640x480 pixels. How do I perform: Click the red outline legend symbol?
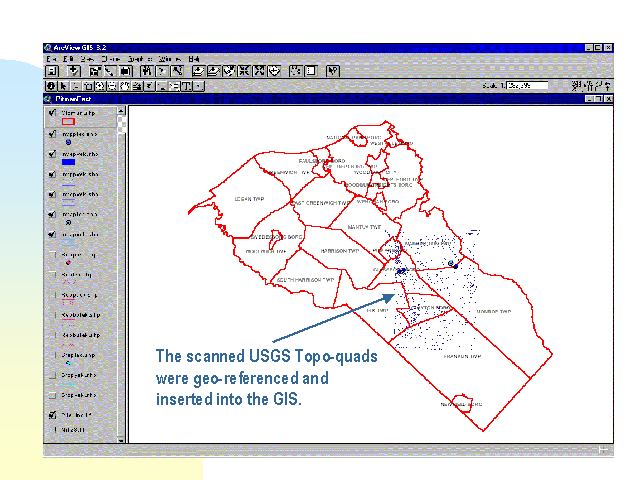tap(69, 123)
